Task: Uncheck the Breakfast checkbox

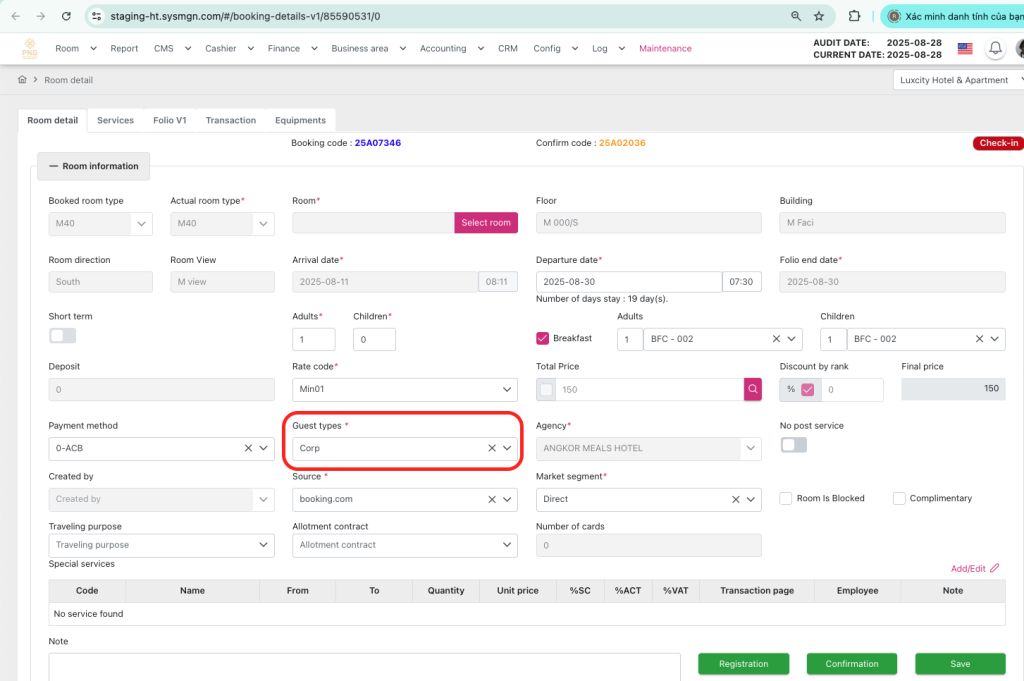Action: (543, 339)
